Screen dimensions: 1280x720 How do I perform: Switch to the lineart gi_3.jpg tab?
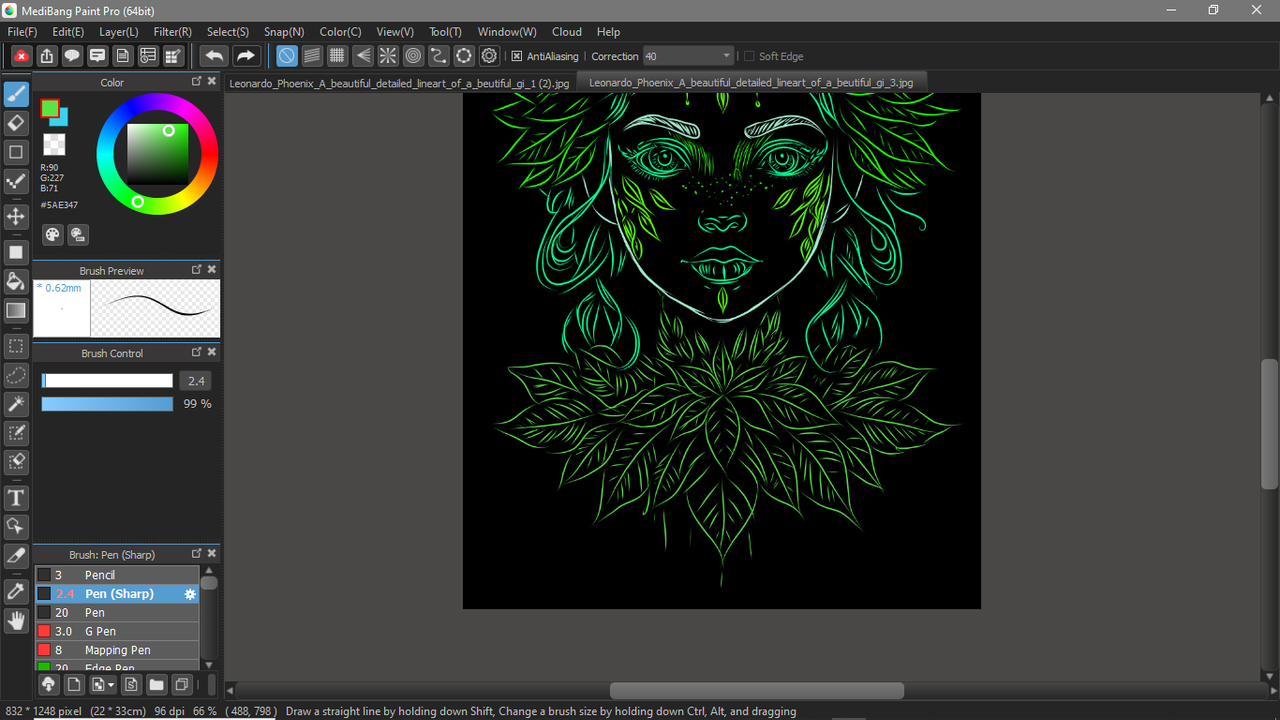tap(751, 83)
